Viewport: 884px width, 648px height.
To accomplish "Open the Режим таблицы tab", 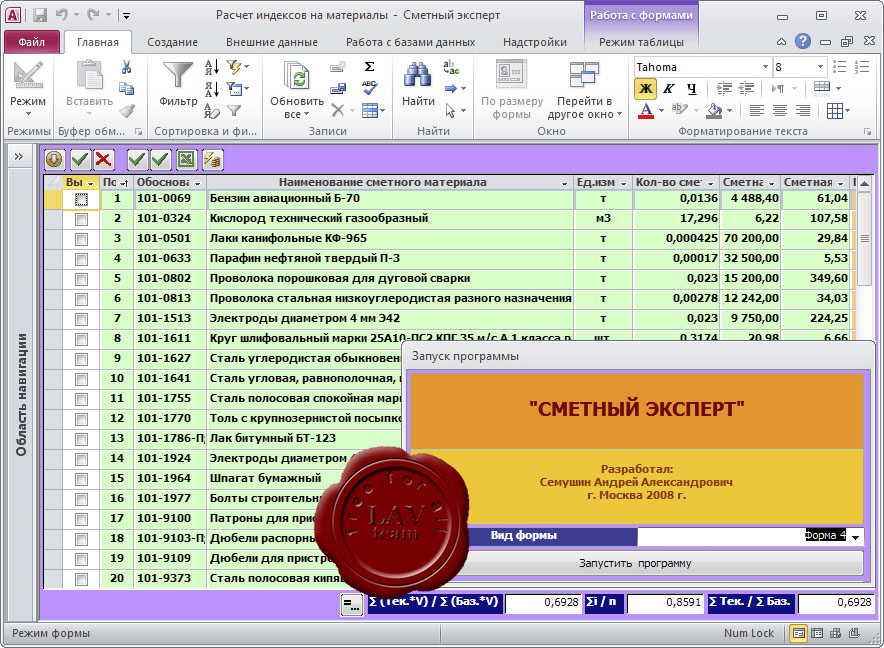I will pos(641,42).
